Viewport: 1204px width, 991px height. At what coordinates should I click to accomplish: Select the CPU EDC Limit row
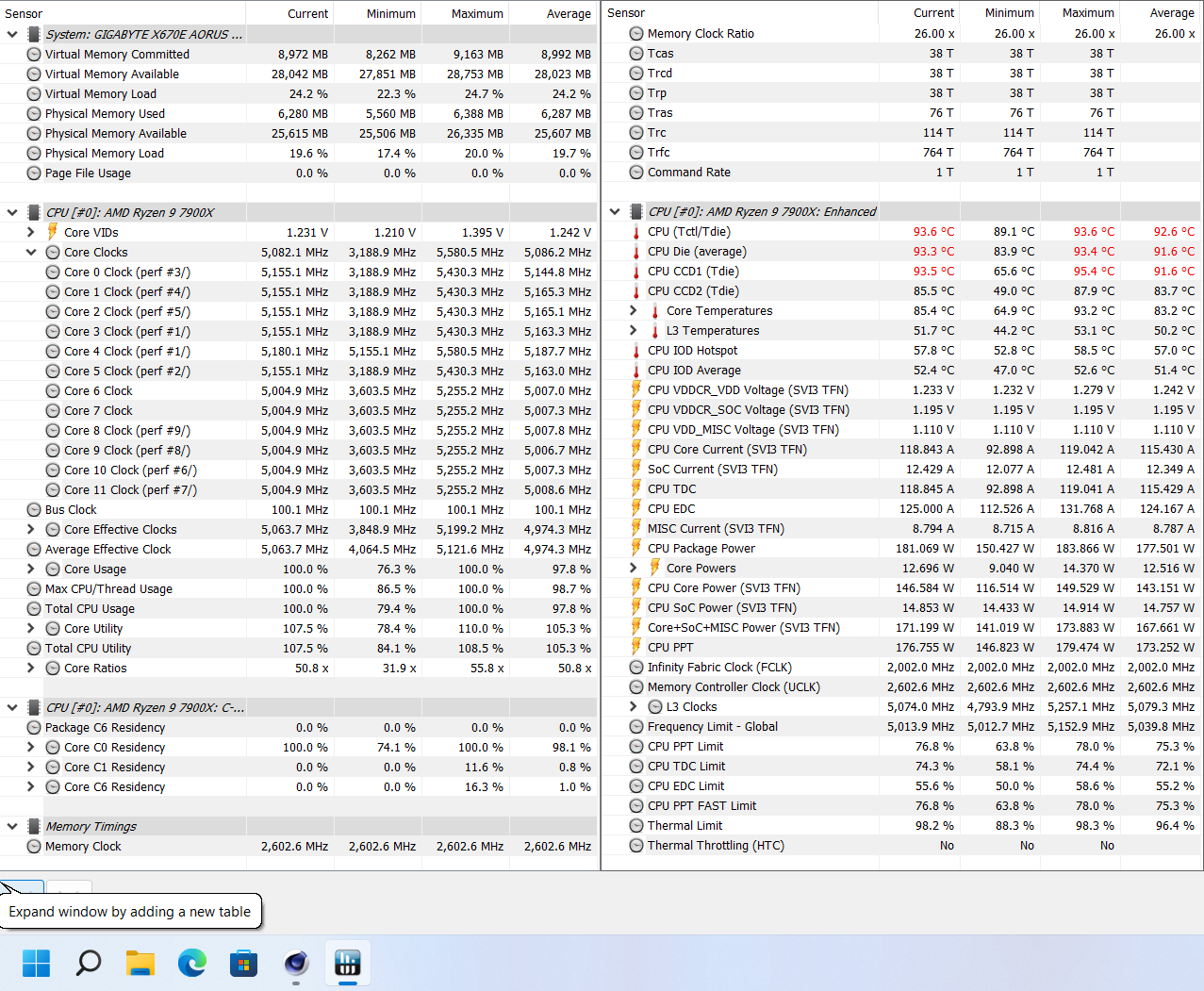(x=902, y=785)
